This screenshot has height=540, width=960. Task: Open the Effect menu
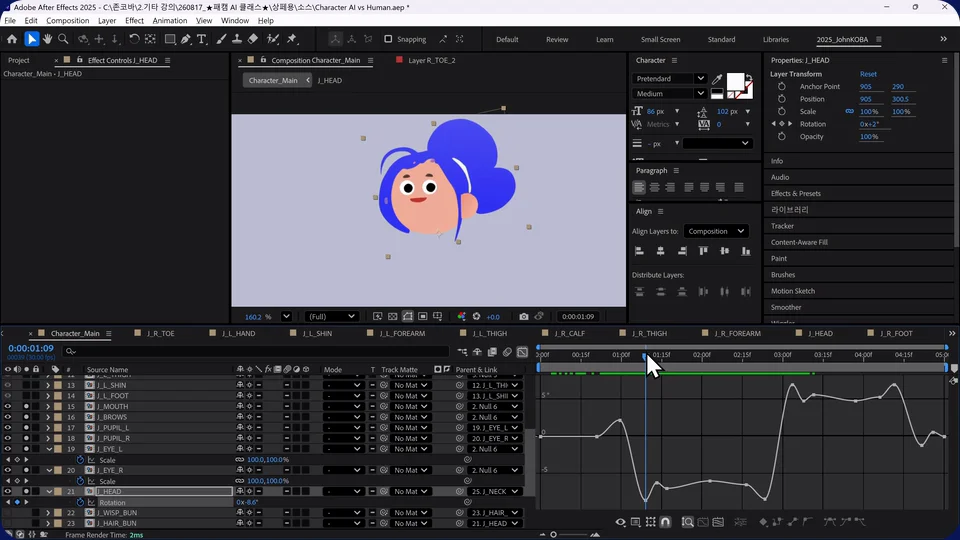(134, 20)
